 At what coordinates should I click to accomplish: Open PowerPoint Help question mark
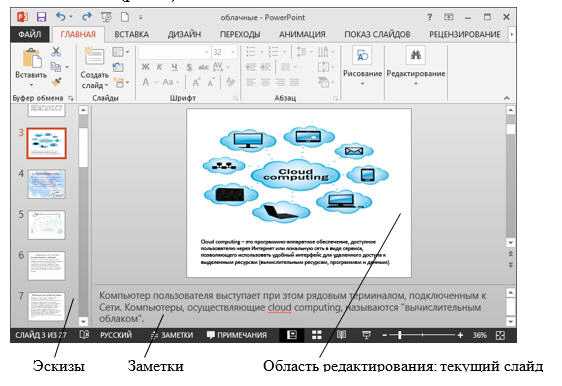429,17
